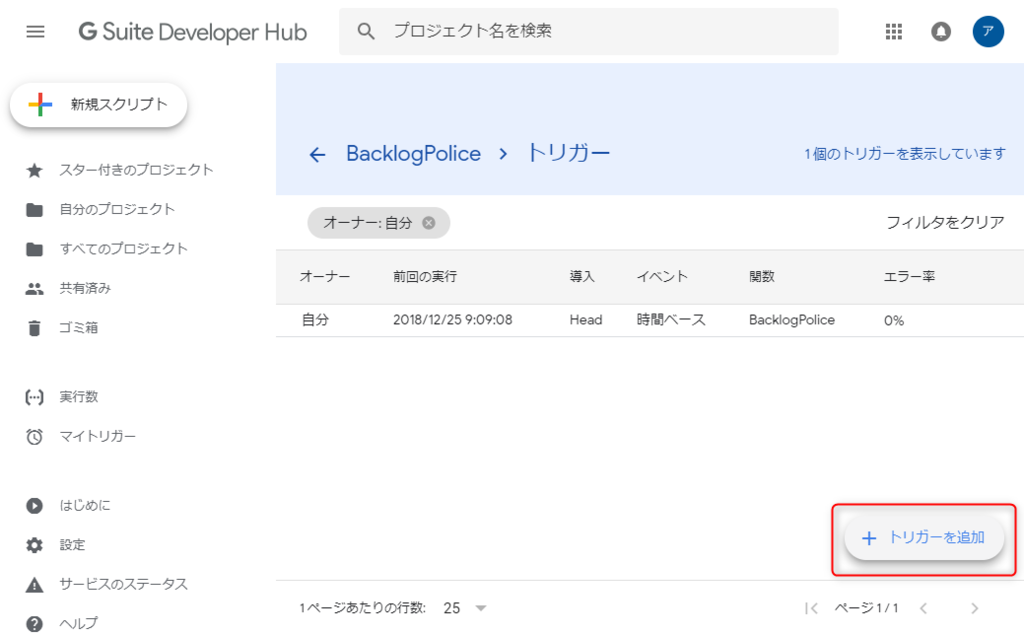The image size is (1024, 636).
Task: Click the 導入 column header
Action: click(x=582, y=276)
